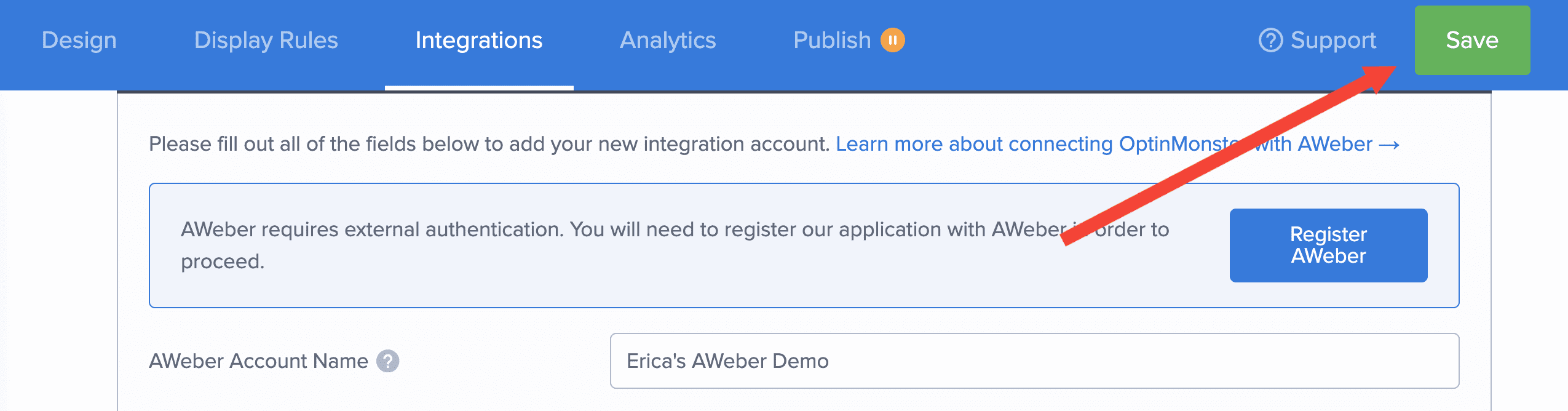Click the red annotation arrow pointing to Save

click(x=1230, y=157)
